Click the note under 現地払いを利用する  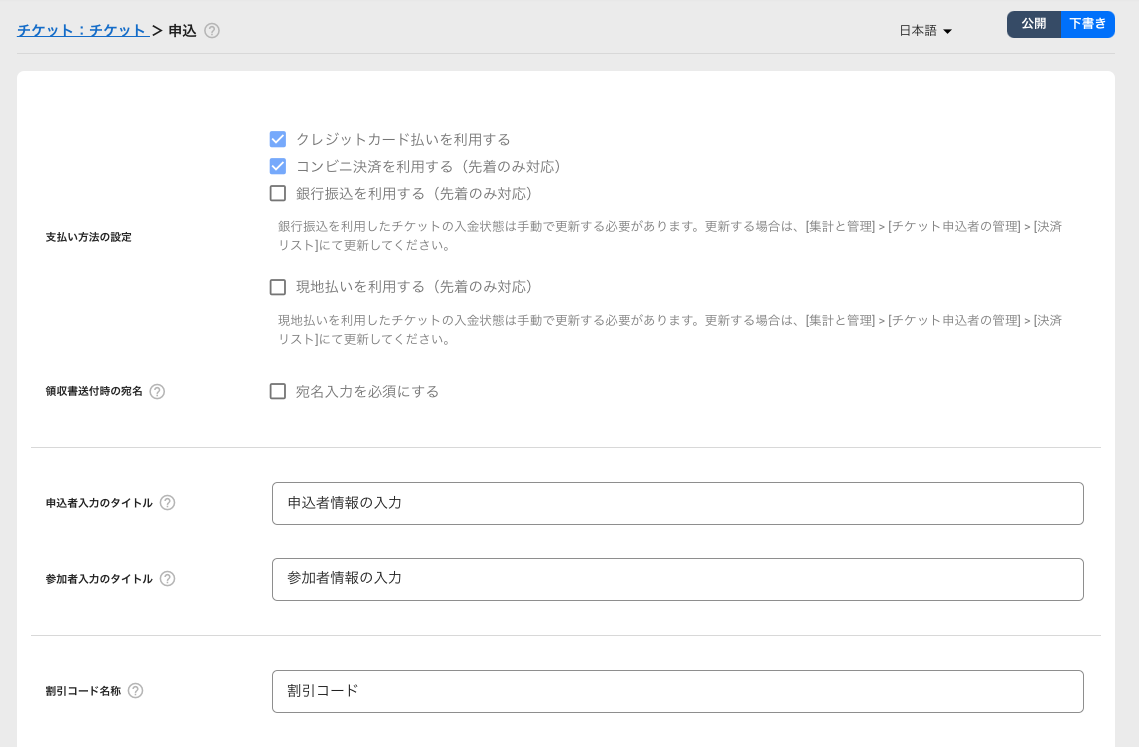pos(670,330)
